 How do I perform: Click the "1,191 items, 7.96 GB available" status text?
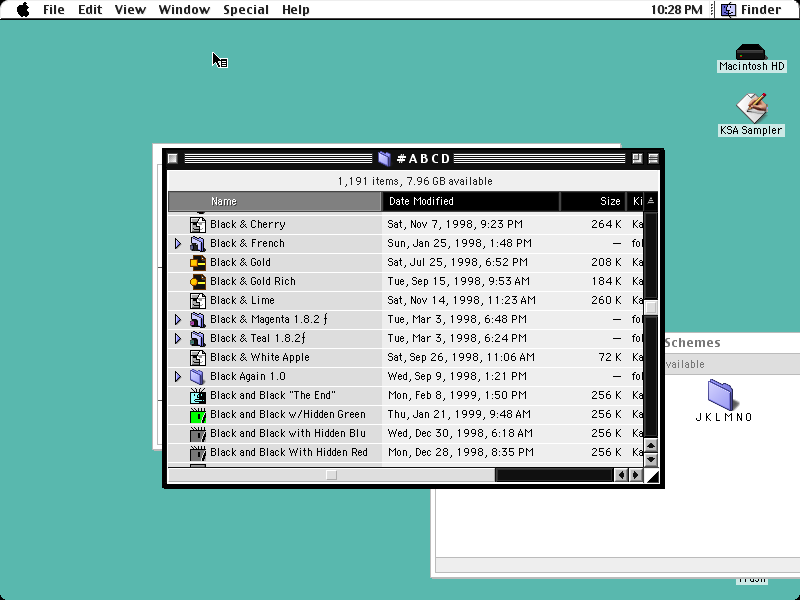click(x=415, y=182)
